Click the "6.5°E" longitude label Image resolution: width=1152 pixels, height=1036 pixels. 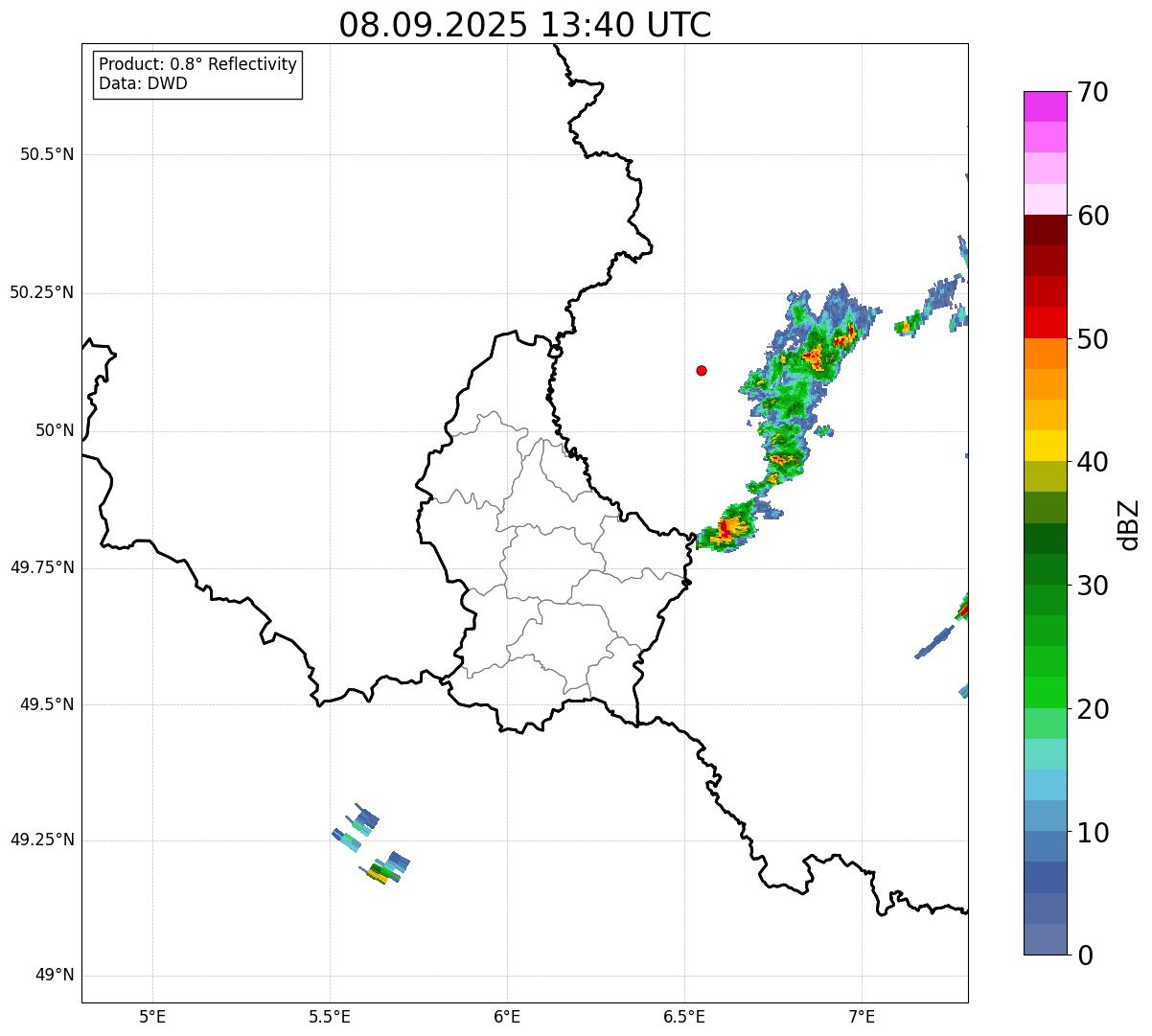pos(684,1016)
